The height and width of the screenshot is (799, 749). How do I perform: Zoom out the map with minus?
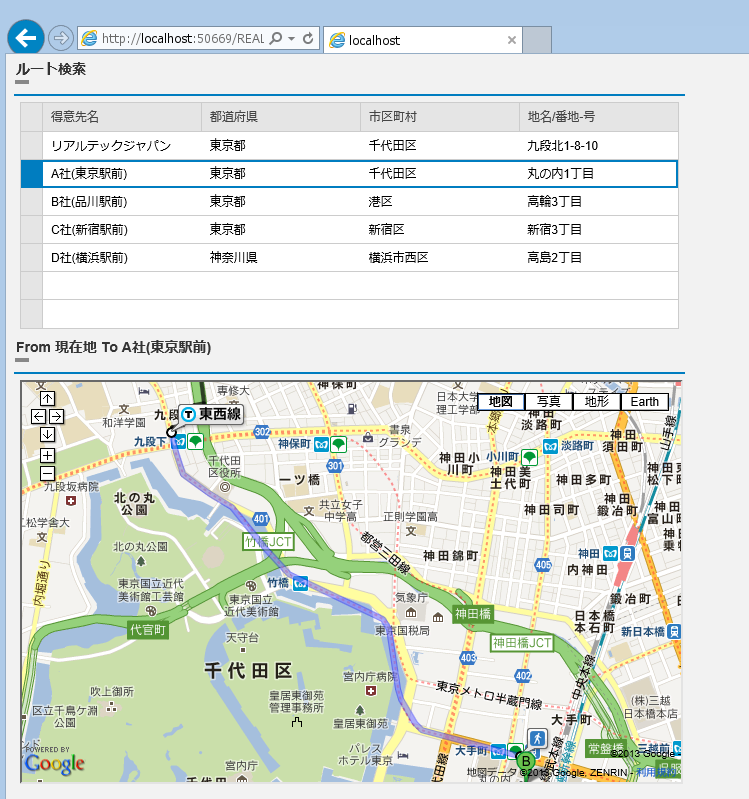tap(47, 473)
